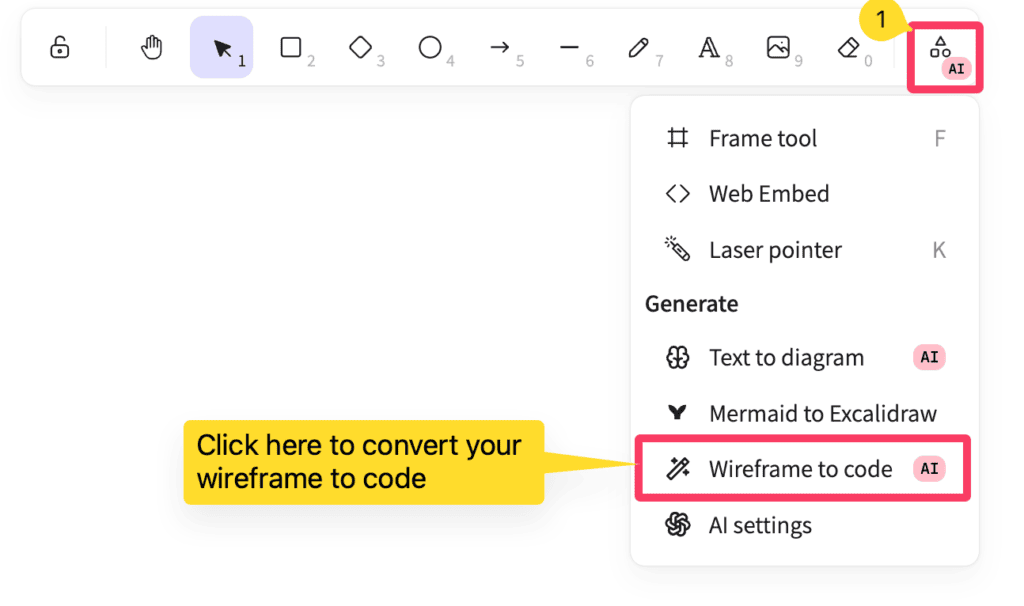The width and height of the screenshot is (1024, 606).
Task: Select Web Embed from the menu
Action: coord(768,193)
